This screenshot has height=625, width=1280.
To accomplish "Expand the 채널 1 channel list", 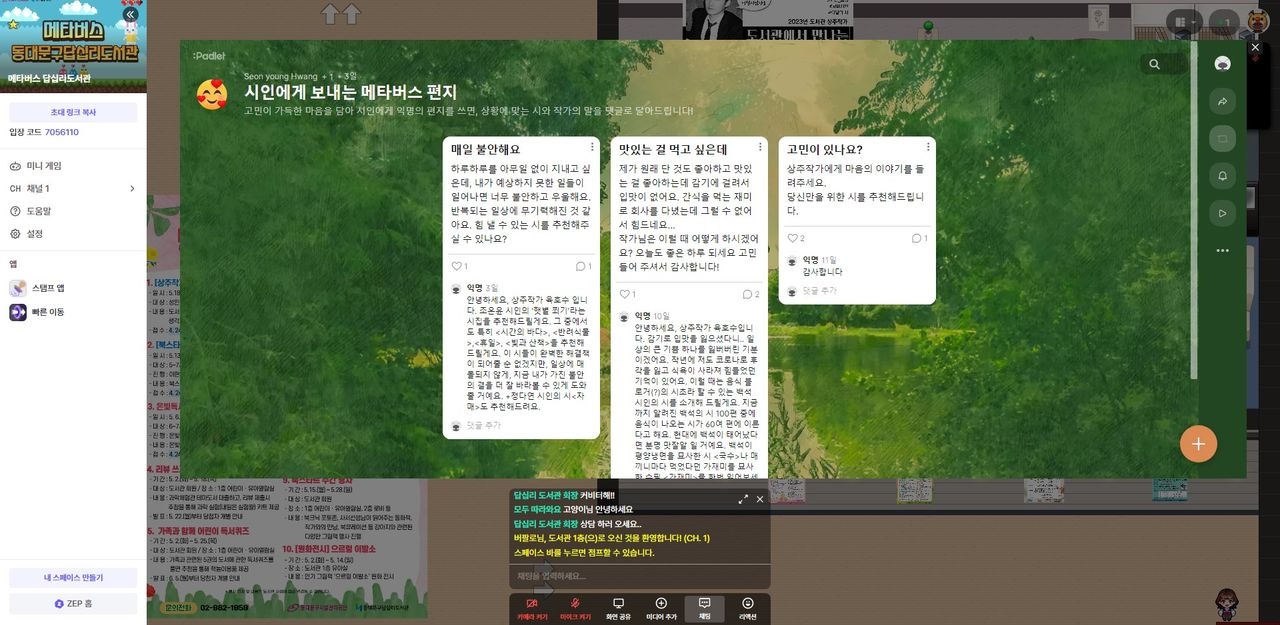I will click(131, 188).
